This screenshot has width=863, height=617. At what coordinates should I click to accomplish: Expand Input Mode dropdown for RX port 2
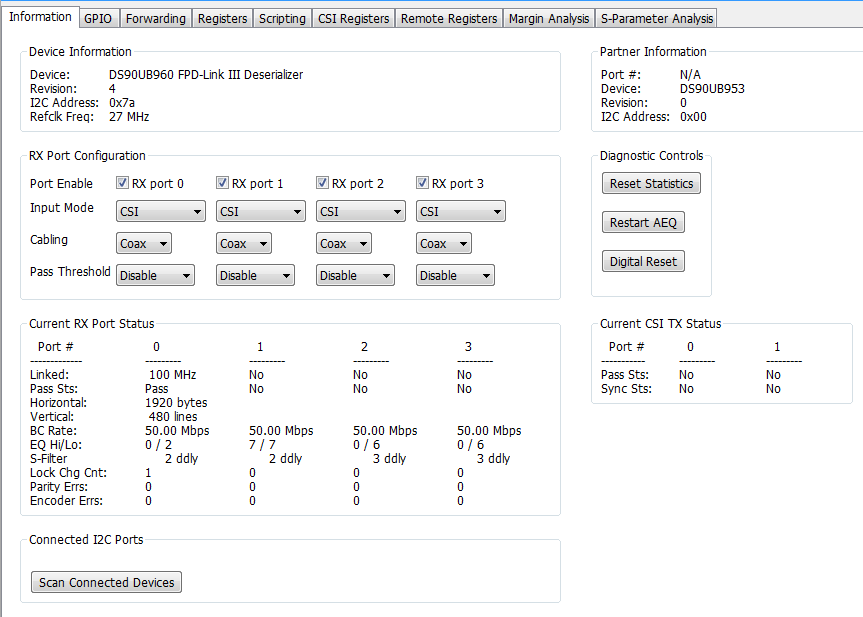coord(361,211)
